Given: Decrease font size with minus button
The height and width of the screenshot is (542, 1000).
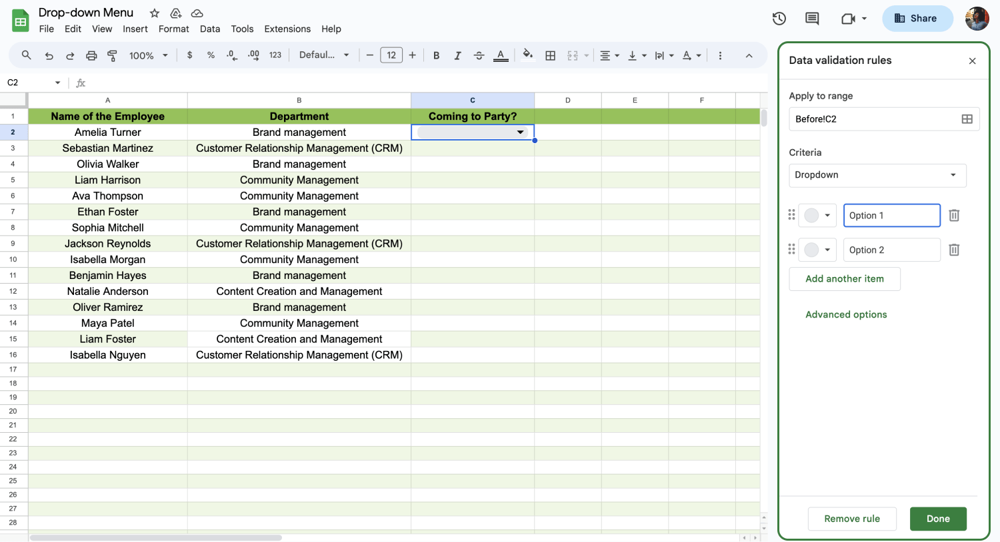Looking at the screenshot, I should (369, 55).
